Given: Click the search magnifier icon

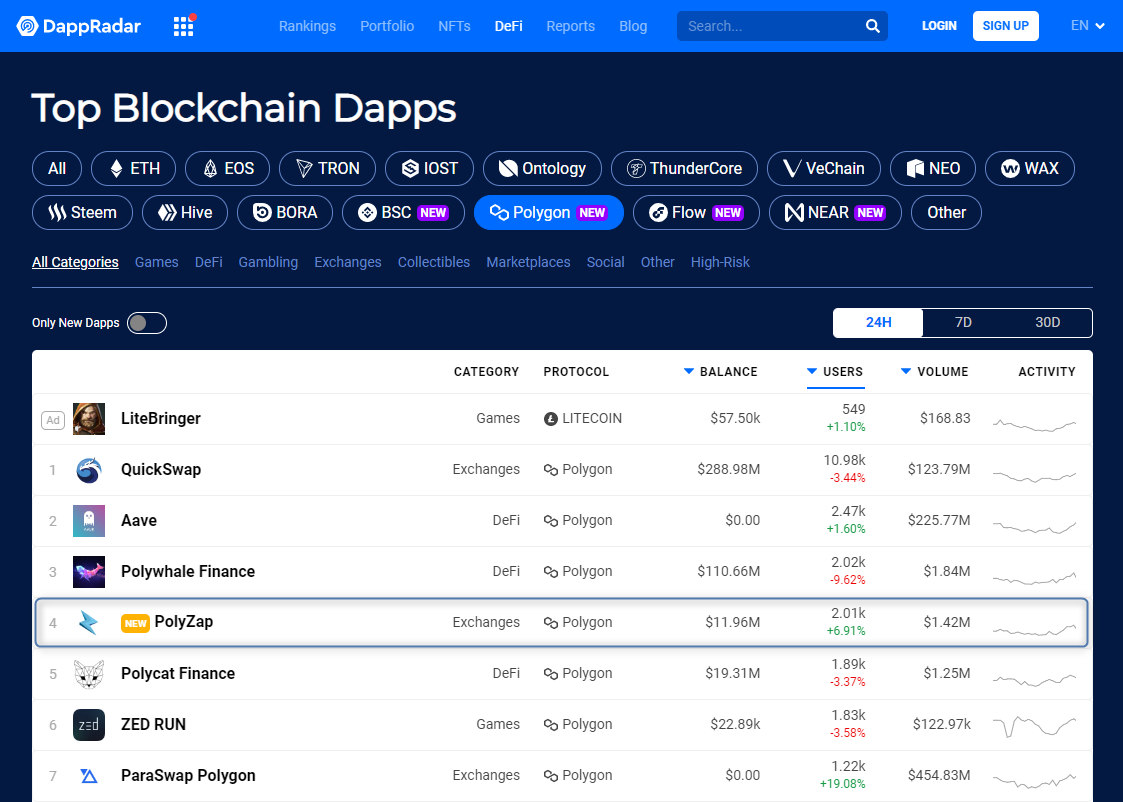Looking at the screenshot, I should (x=872, y=26).
